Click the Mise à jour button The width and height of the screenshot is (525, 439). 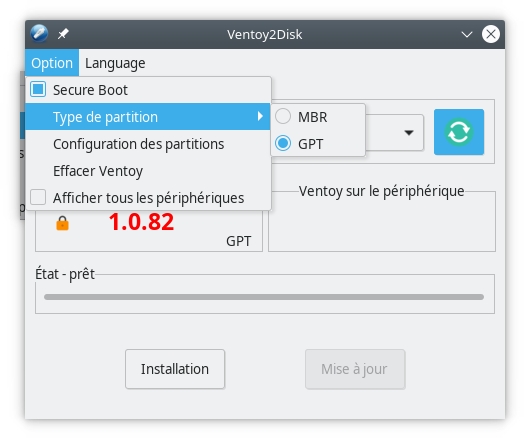(x=355, y=369)
